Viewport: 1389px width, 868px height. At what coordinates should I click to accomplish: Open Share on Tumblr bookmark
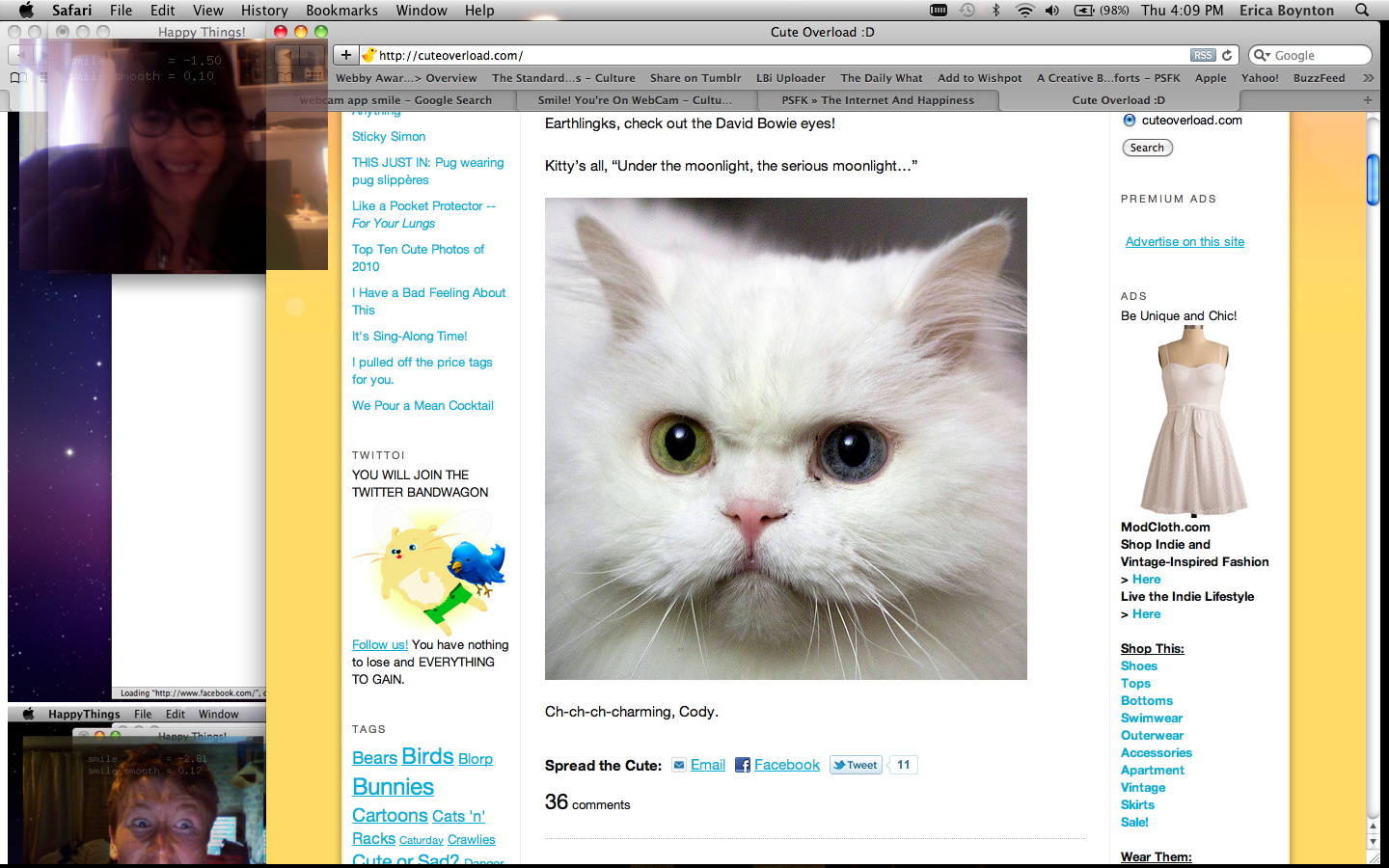point(695,78)
